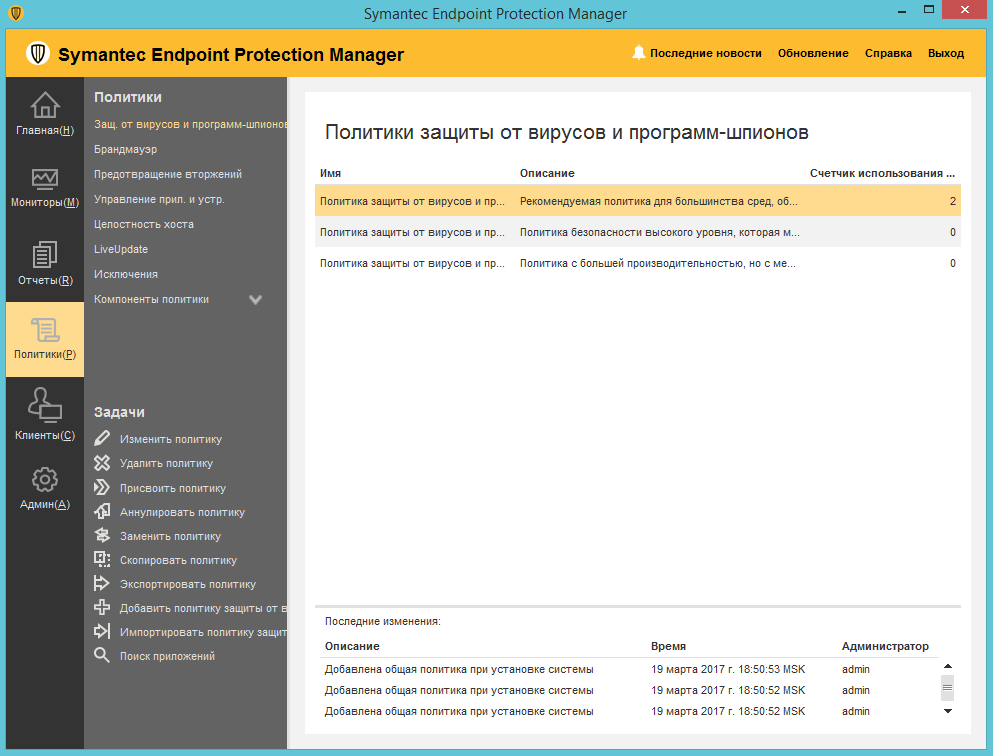
Task: Click Экспортировать политику task
Action: pyautogui.click(x=188, y=584)
